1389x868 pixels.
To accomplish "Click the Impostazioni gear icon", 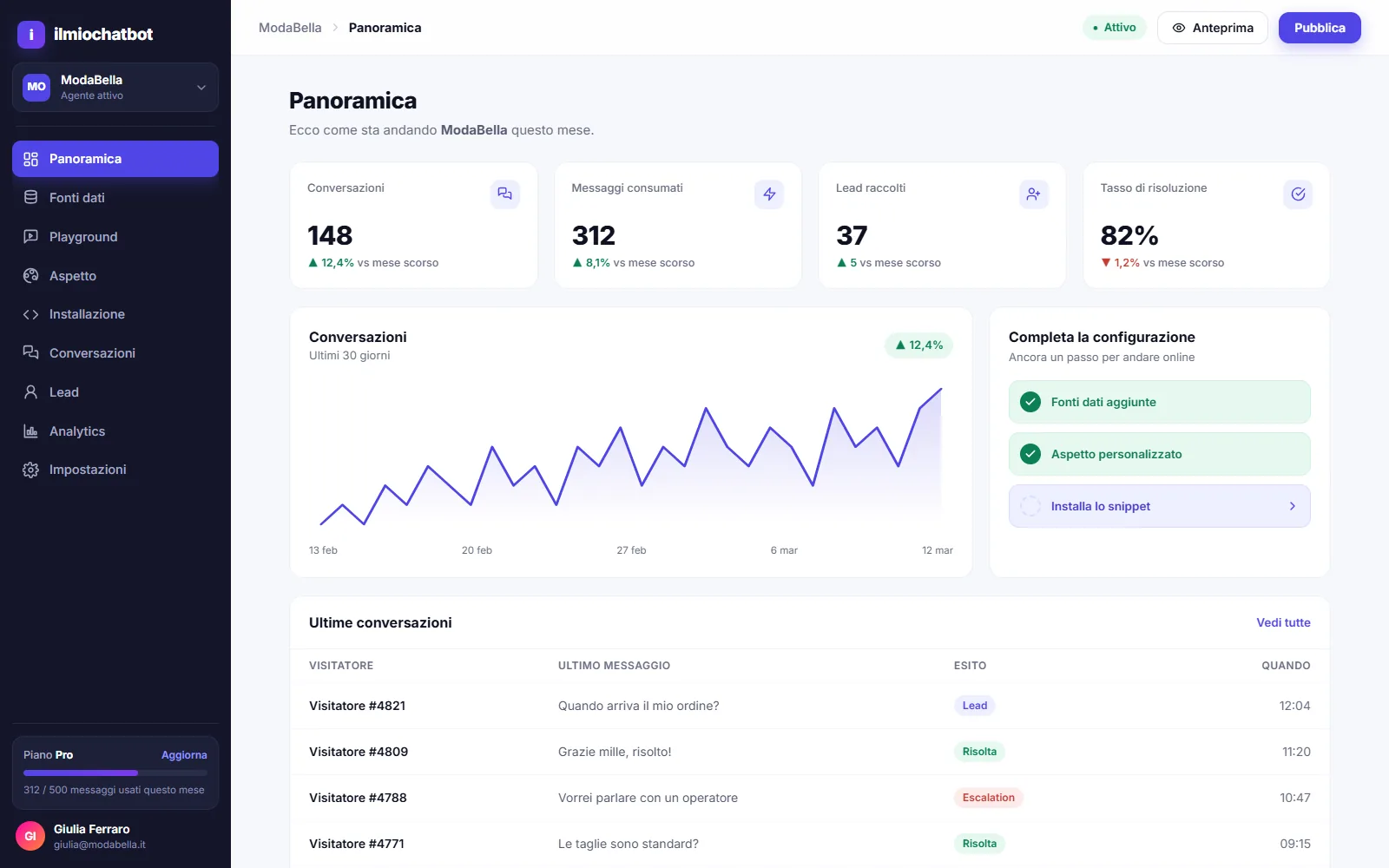I will pos(31,470).
